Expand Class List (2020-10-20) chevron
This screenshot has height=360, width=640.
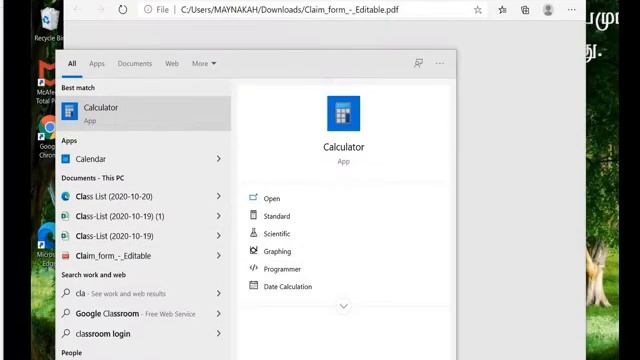(x=219, y=196)
